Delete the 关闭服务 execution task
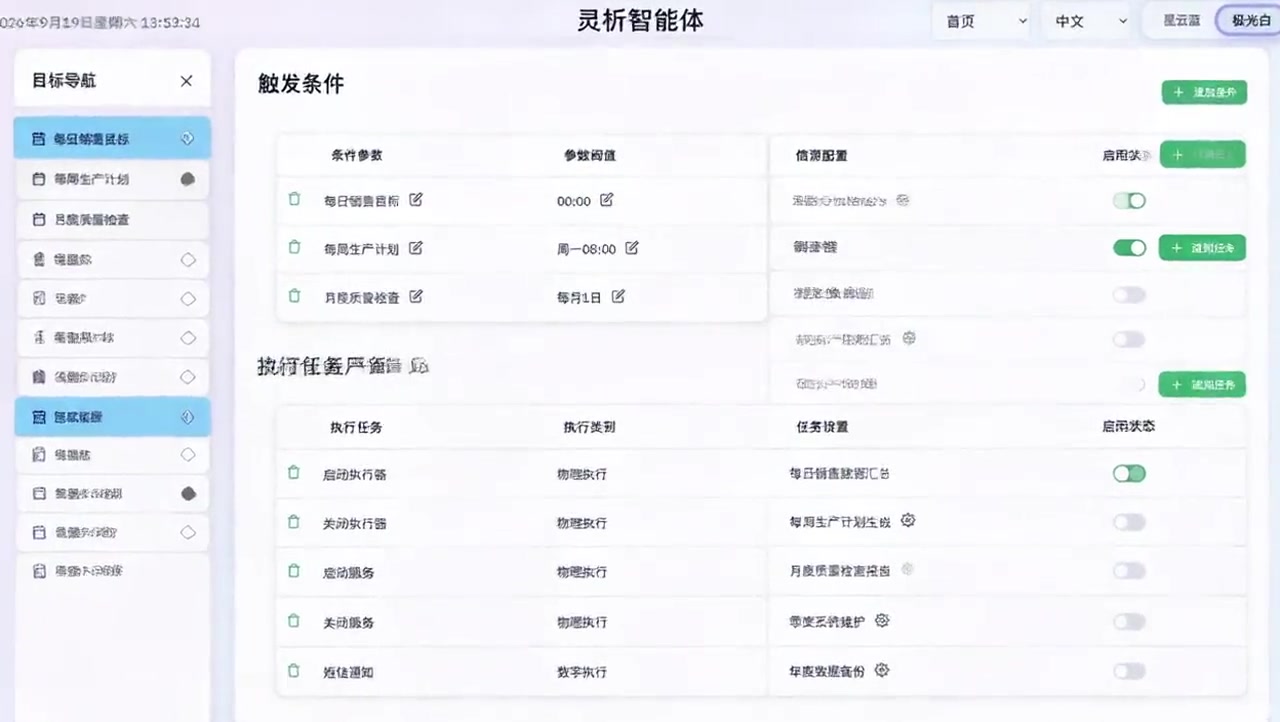The image size is (1280, 722). pos(294,620)
